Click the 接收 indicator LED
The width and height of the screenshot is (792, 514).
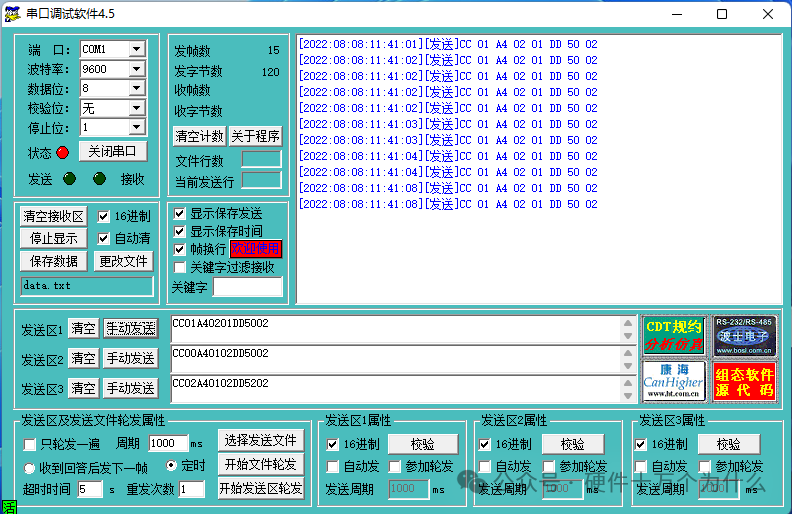coord(100,178)
